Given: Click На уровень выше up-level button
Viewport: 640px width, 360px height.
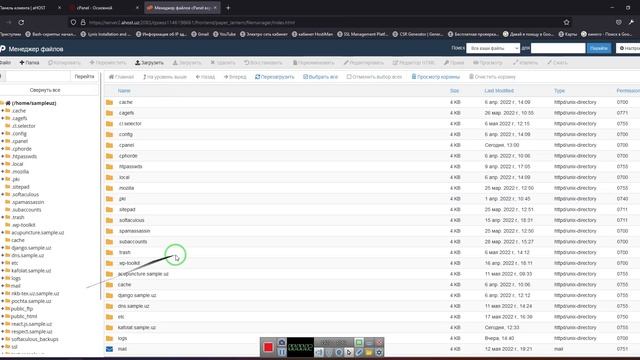Looking at the screenshot, I should pyautogui.click(x=164, y=77).
